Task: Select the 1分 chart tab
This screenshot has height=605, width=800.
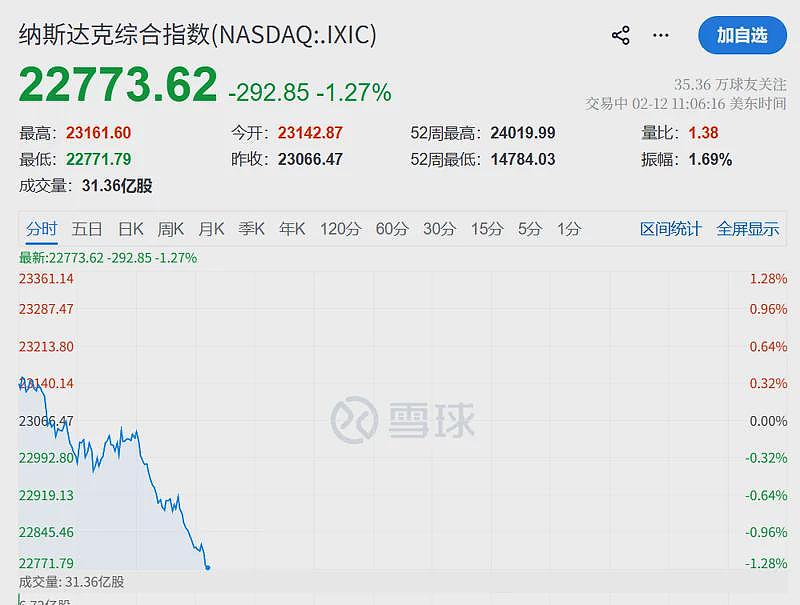Action: pyautogui.click(x=569, y=229)
